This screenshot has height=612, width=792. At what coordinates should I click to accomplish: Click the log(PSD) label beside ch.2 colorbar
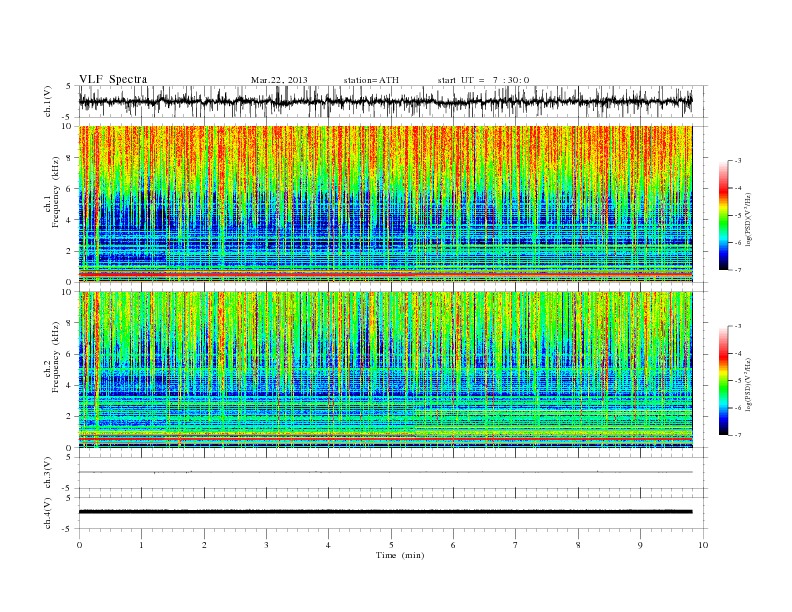click(748, 383)
